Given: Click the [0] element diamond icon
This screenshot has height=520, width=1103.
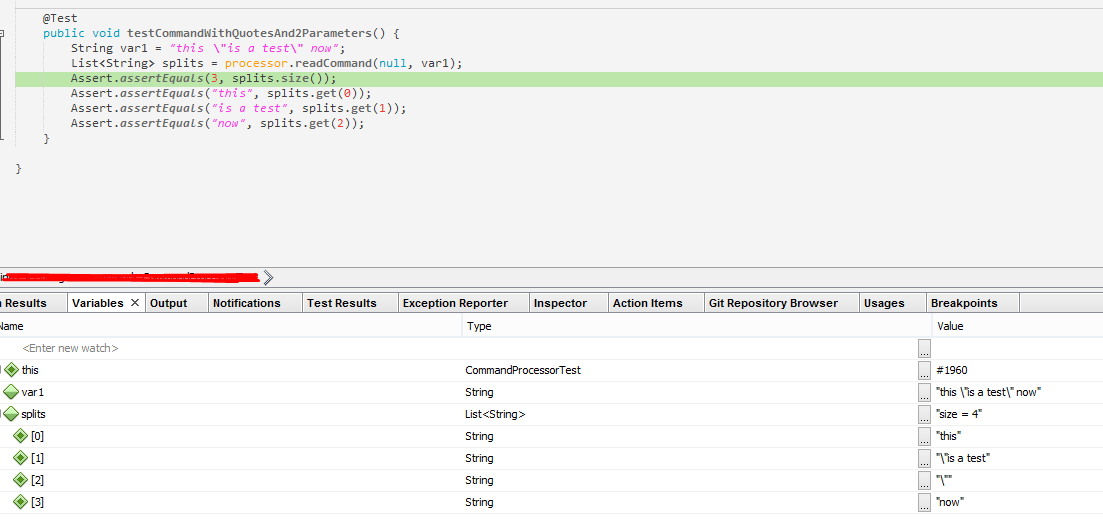Looking at the screenshot, I should 21,436.
